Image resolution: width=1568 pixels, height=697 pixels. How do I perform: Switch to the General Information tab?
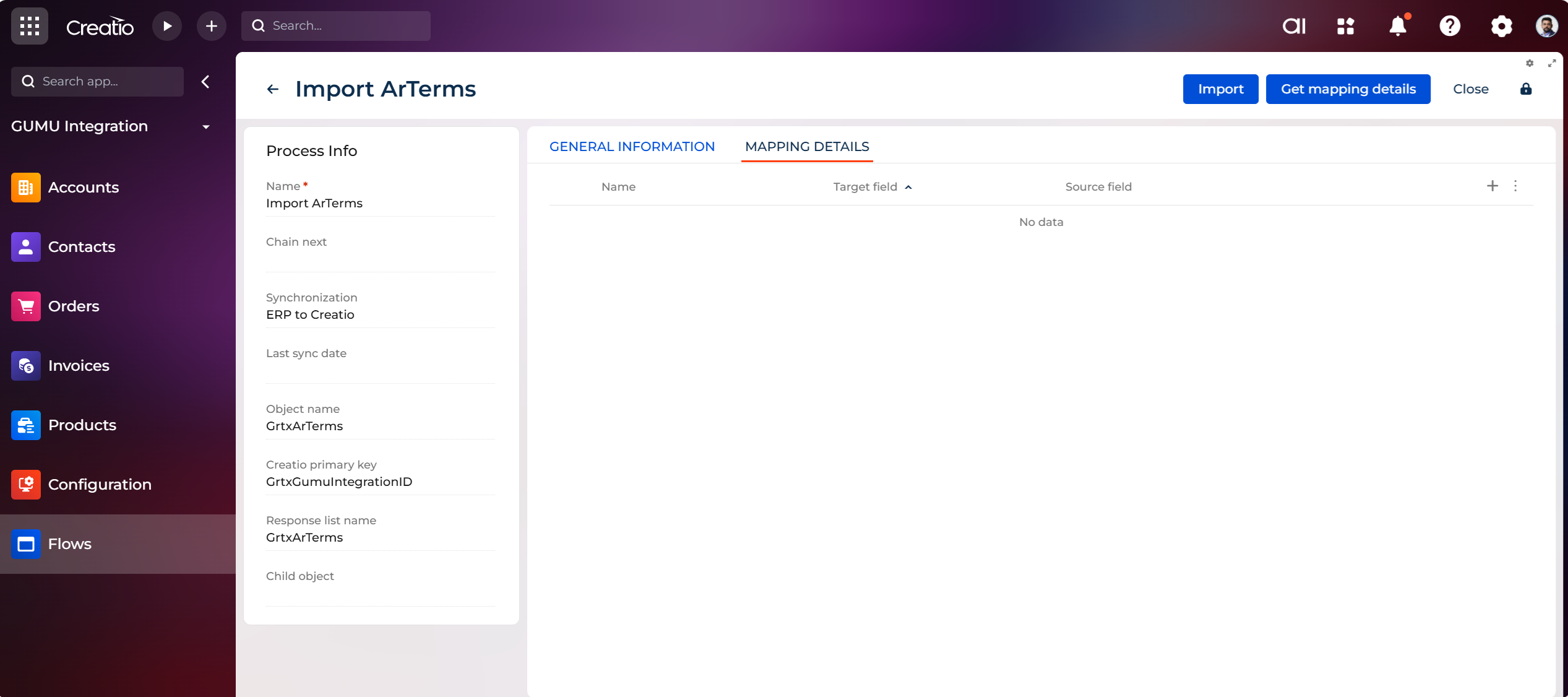[x=632, y=147]
